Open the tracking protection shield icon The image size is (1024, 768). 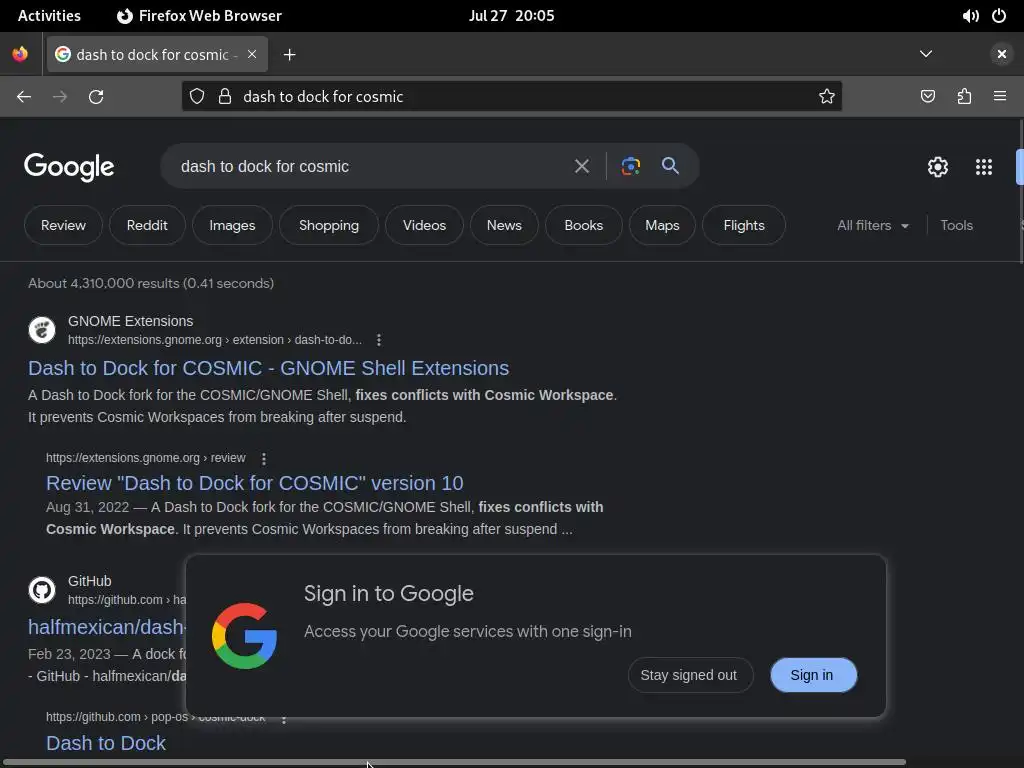[x=197, y=97]
